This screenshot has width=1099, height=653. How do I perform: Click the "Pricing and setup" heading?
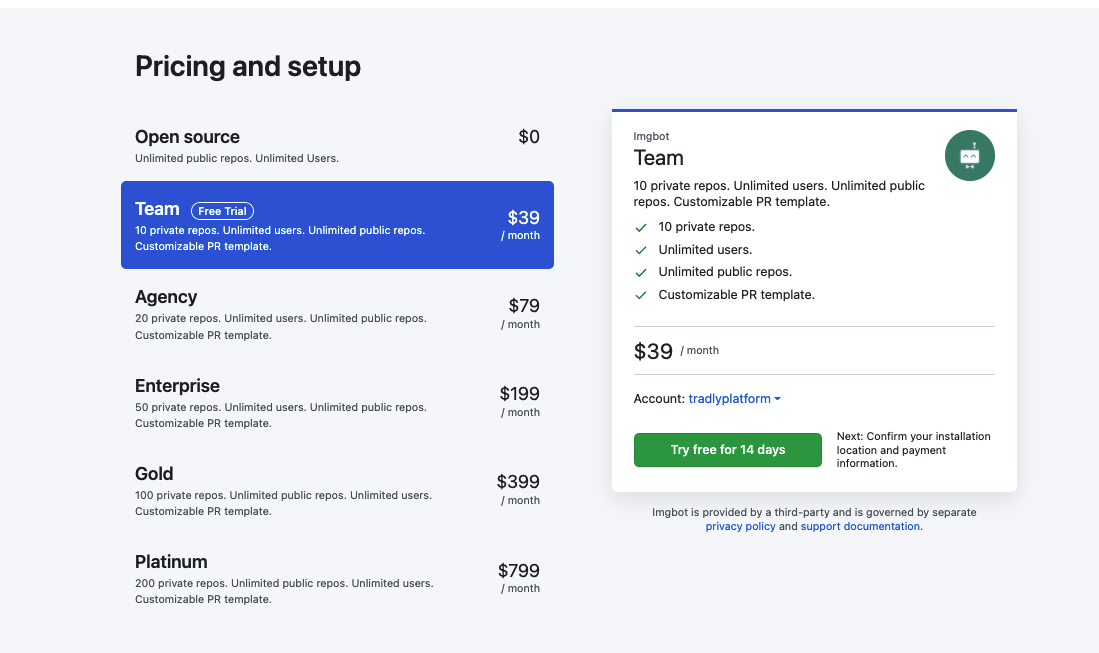click(x=248, y=66)
